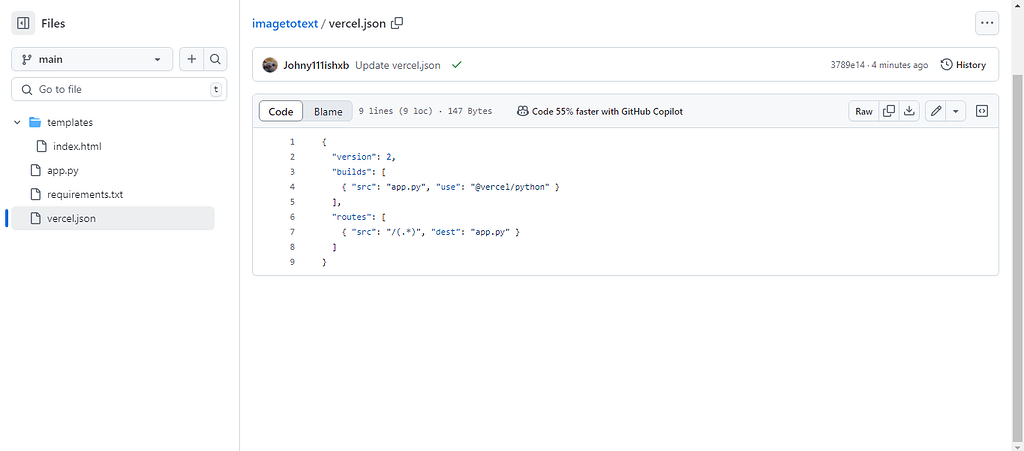Copy file path next to vercel.json
Image resolution: width=1024 pixels, height=451 pixels.
click(397, 23)
